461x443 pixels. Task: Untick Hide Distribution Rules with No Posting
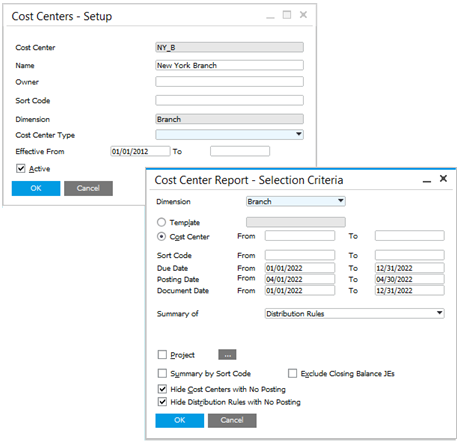click(162, 402)
